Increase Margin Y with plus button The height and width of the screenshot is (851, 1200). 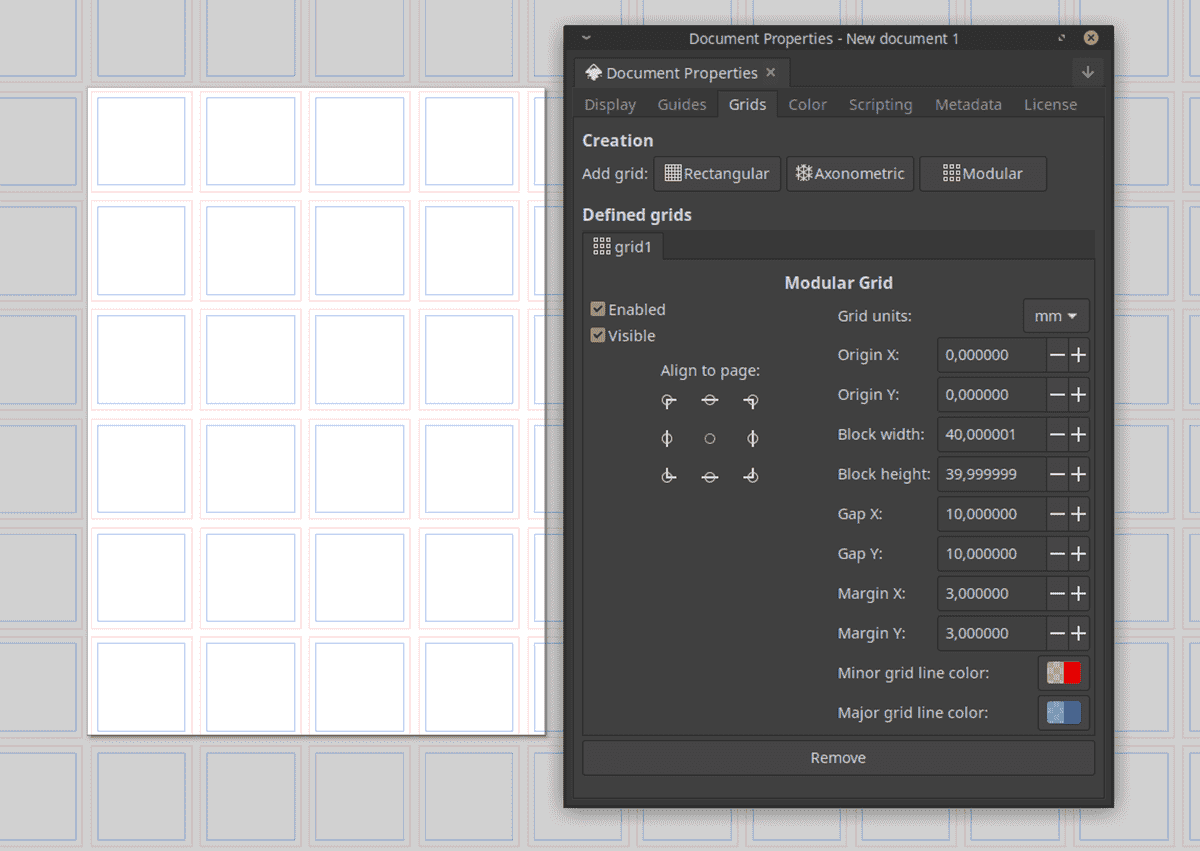(1079, 633)
